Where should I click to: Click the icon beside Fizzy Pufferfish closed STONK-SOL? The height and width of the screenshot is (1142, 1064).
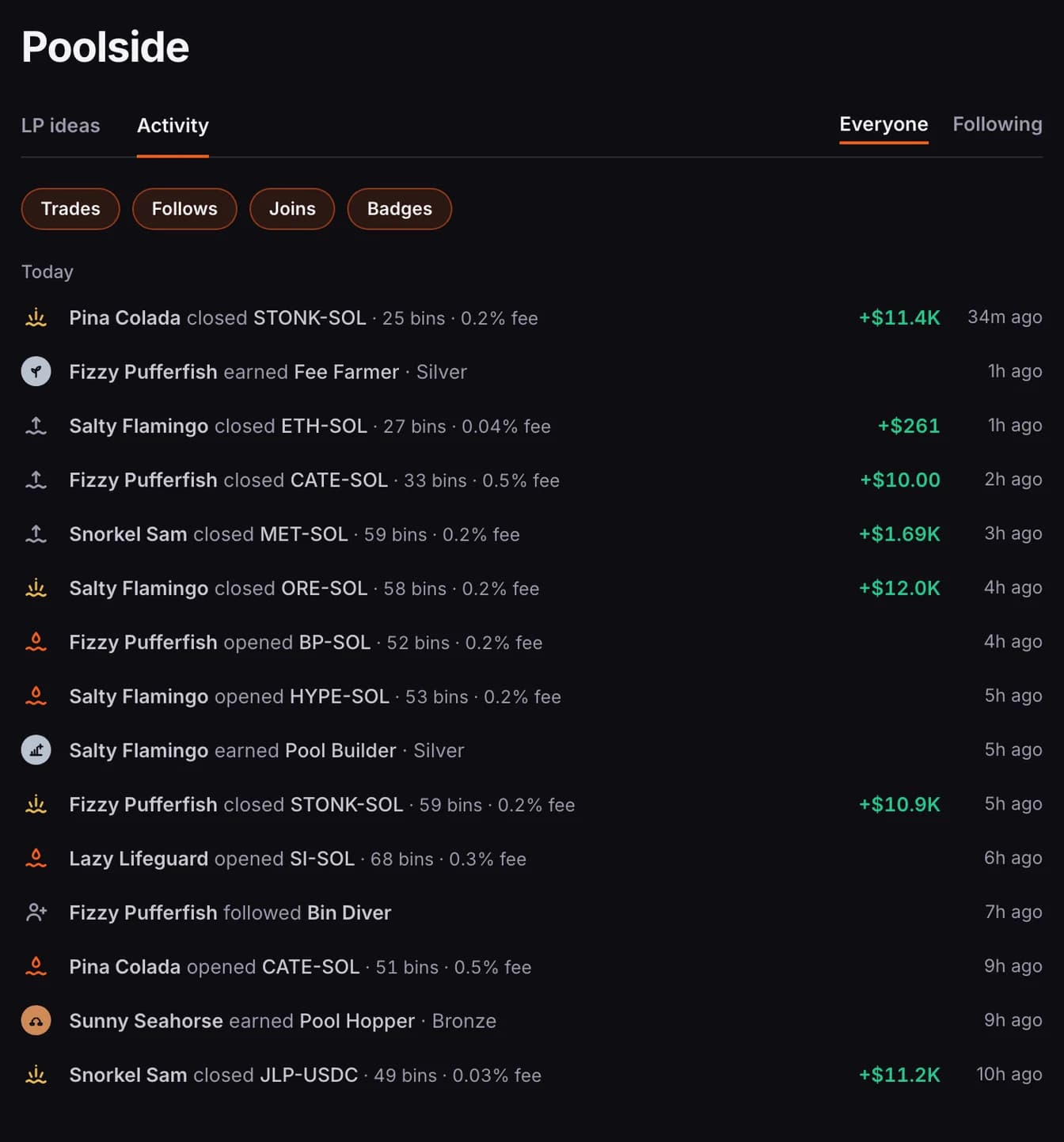coord(36,805)
